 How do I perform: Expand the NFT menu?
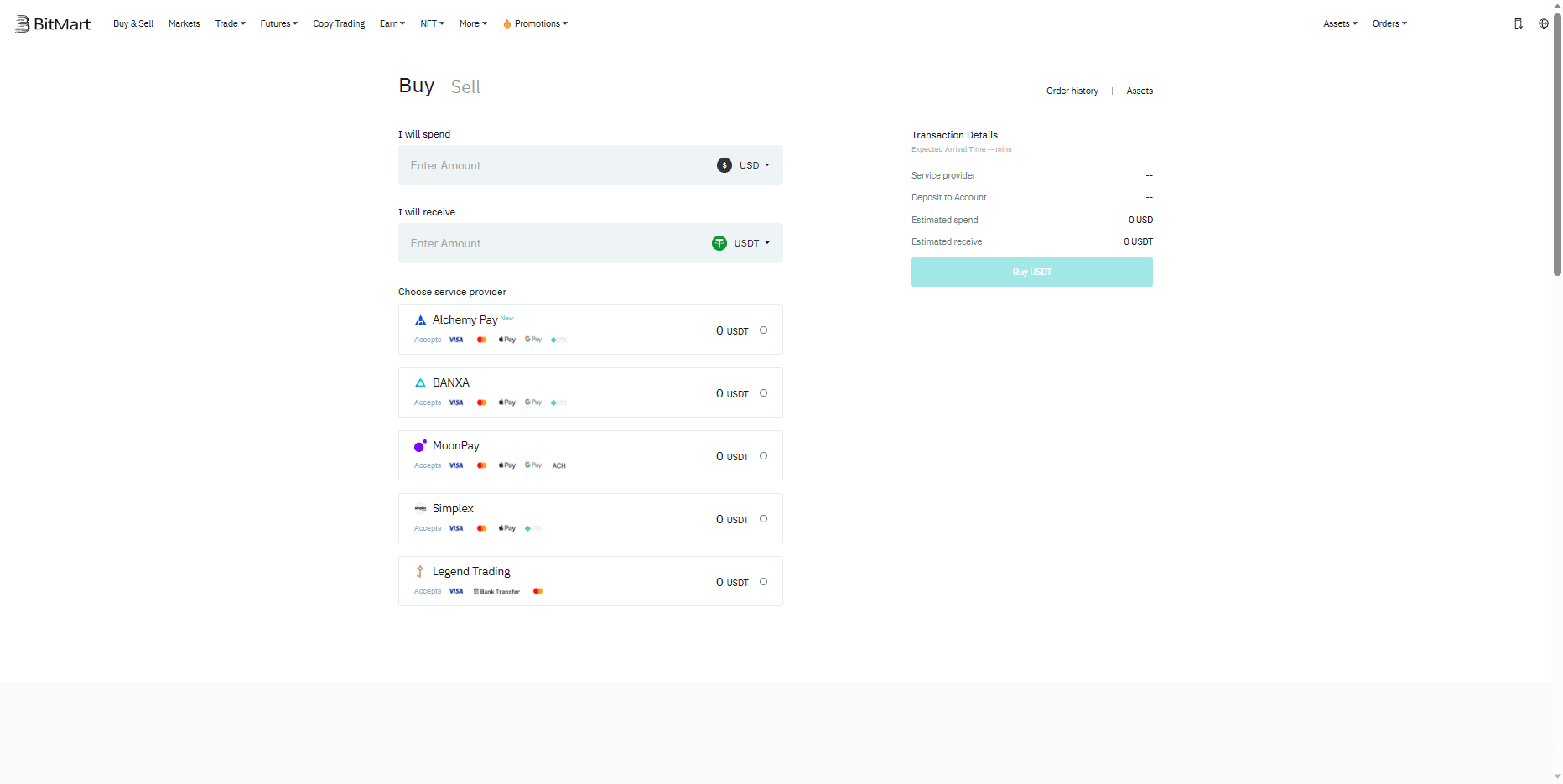pos(433,23)
